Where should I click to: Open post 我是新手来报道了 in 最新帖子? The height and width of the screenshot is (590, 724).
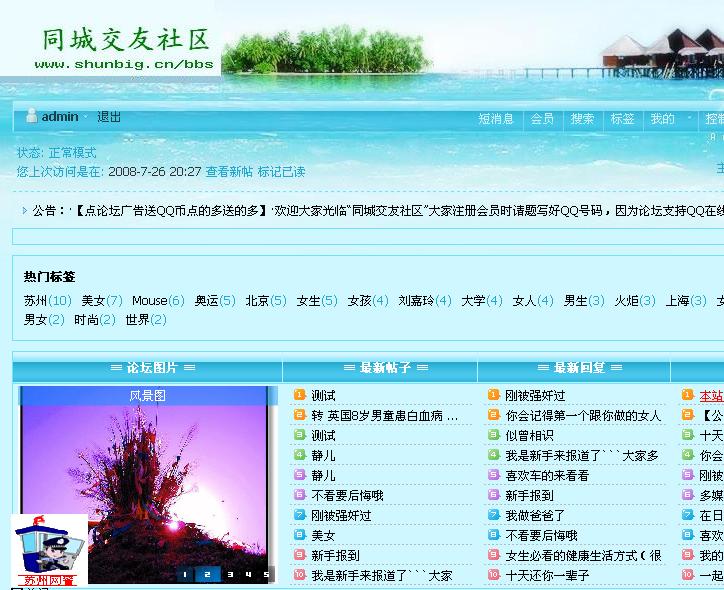click(382, 576)
